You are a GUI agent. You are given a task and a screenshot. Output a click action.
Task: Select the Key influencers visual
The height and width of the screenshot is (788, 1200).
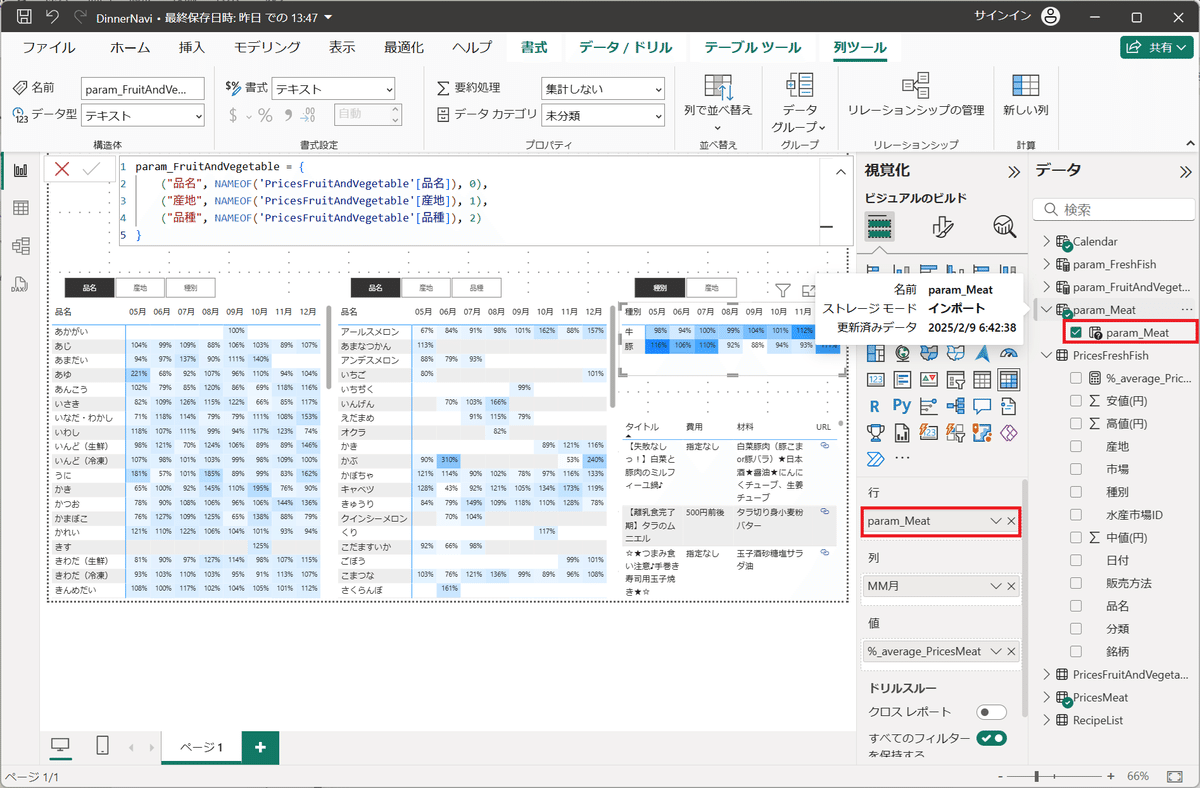tap(929, 406)
